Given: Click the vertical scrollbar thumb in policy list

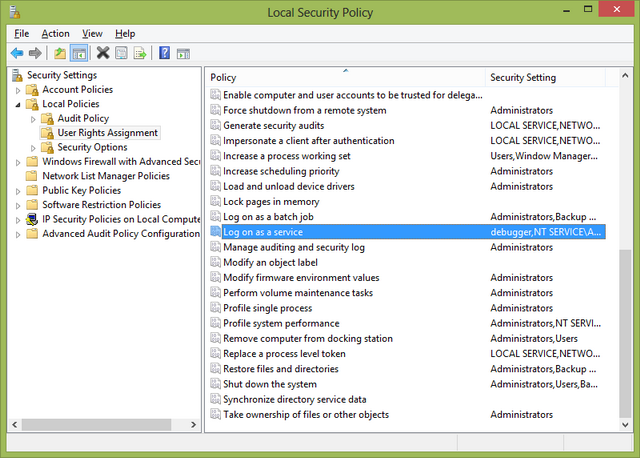Looking at the screenshot, I should click(625, 333).
